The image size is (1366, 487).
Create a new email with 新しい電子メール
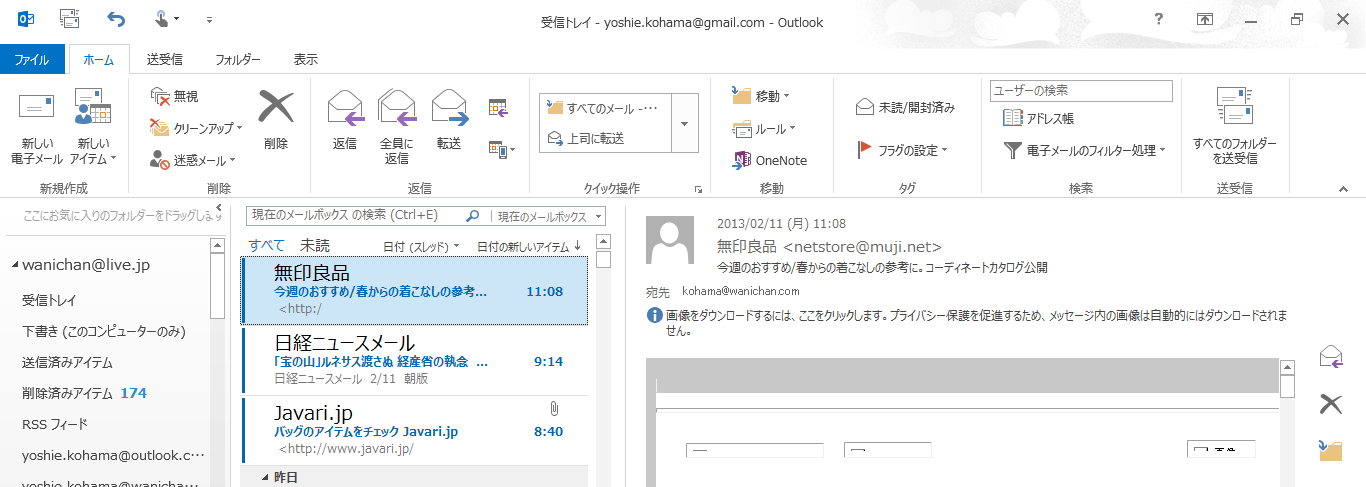pyautogui.click(x=36, y=126)
